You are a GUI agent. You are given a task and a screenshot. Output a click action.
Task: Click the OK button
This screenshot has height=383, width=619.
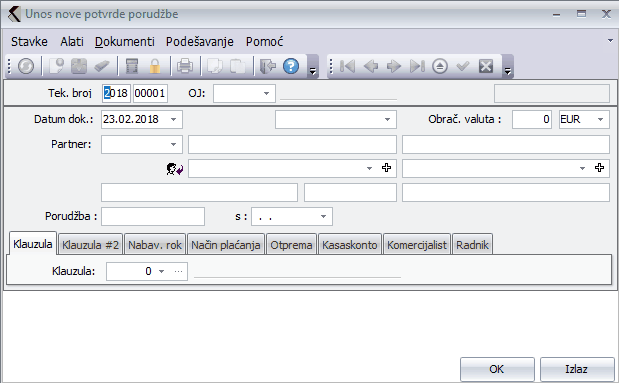click(497, 369)
